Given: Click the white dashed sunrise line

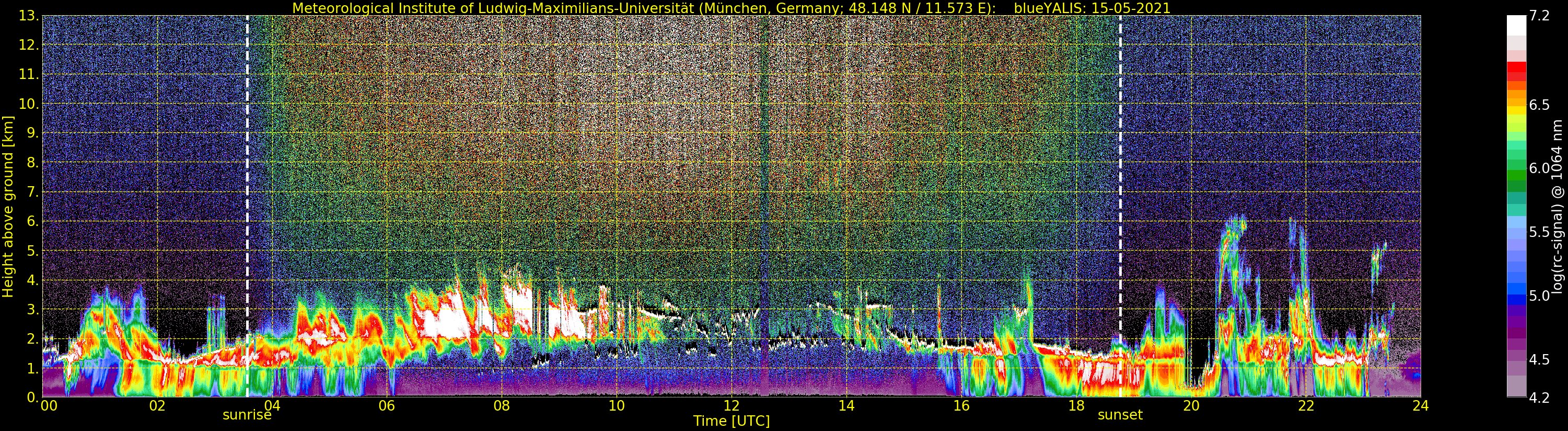Looking at the screenshot, I should (x=247, y=183).
